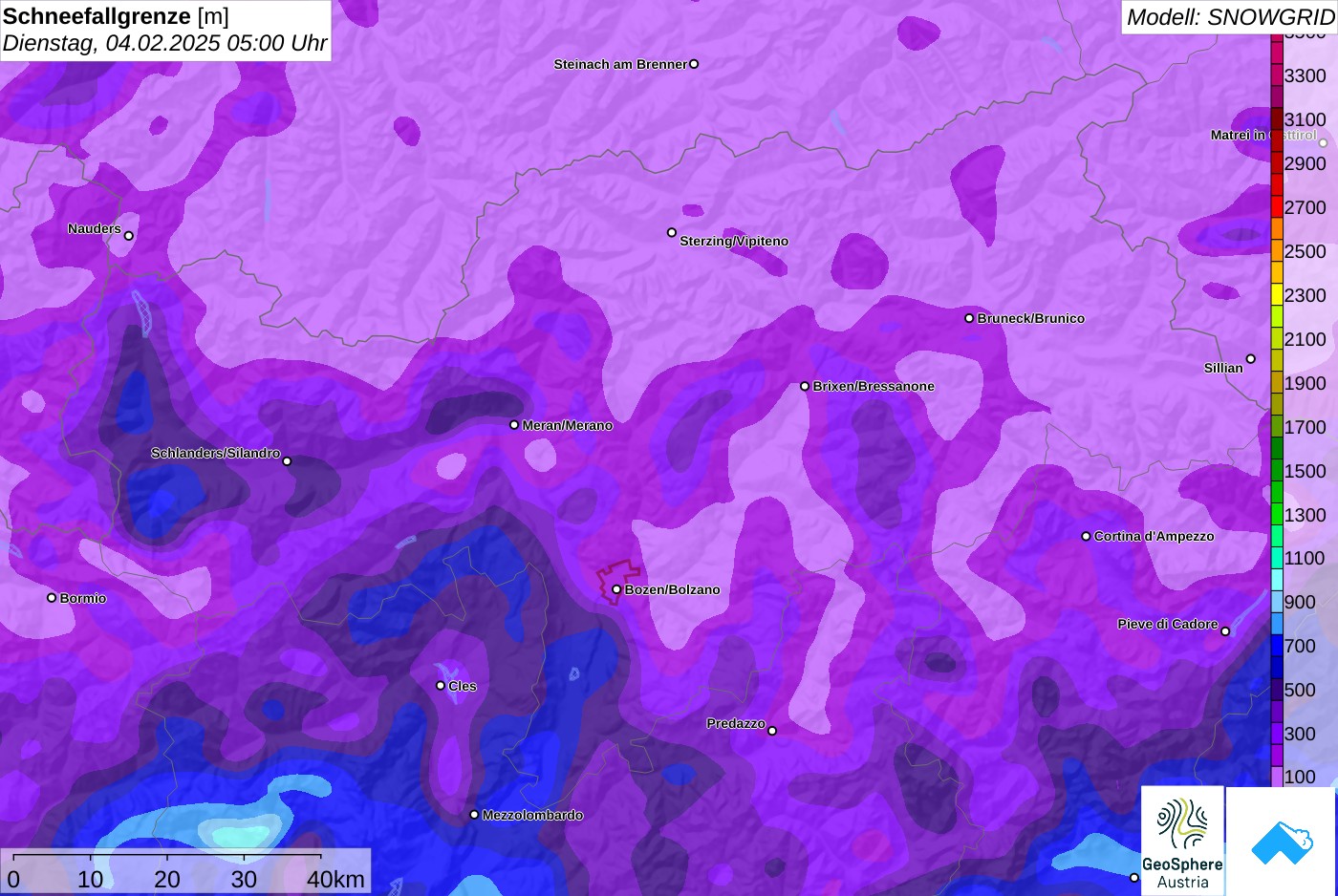Click the Cortina d'Ampezzo marker dot
The height and width of the screenshot is (896, 1338).
[x=1086, y=536]
